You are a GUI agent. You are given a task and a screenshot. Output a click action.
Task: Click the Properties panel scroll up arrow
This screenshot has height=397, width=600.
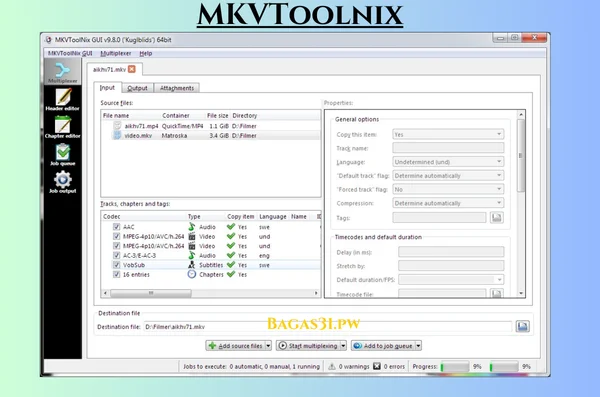click(521, 114)
